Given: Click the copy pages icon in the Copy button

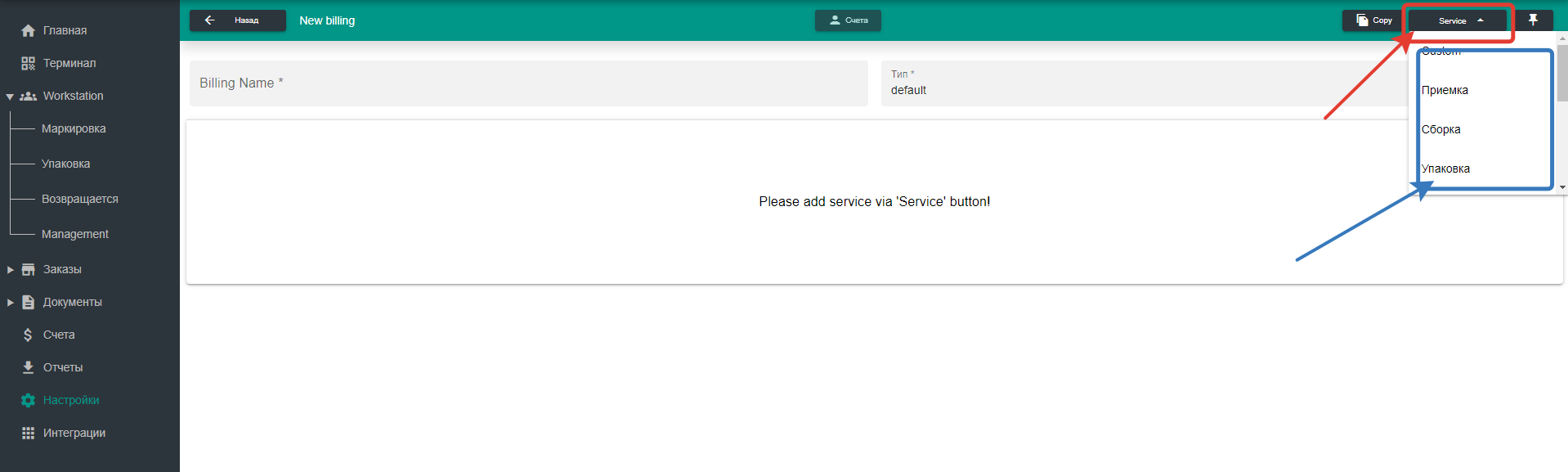Looking at the screenshot, I should [1362, 20].
